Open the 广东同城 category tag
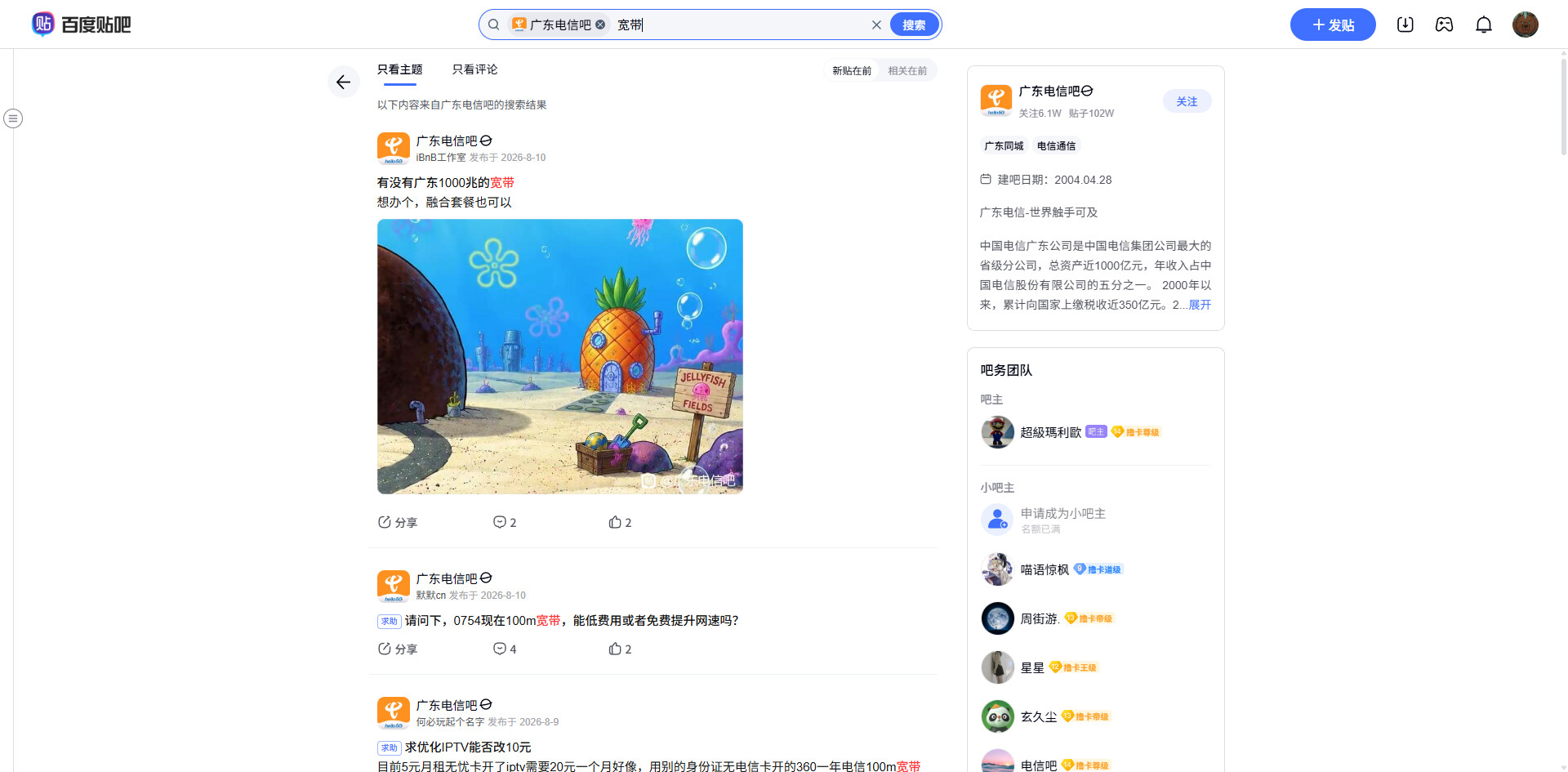The image size is (1568, 772). [1004, 146]
